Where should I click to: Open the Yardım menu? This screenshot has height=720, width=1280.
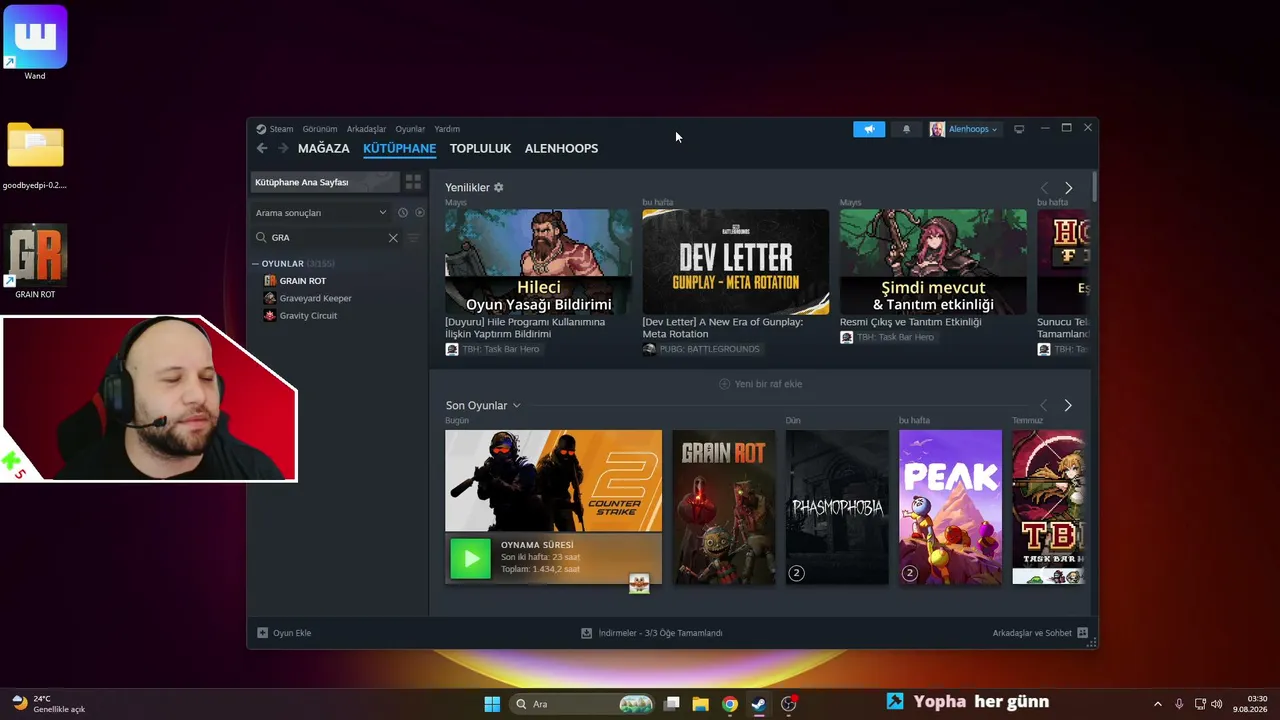tap(447, 129)
